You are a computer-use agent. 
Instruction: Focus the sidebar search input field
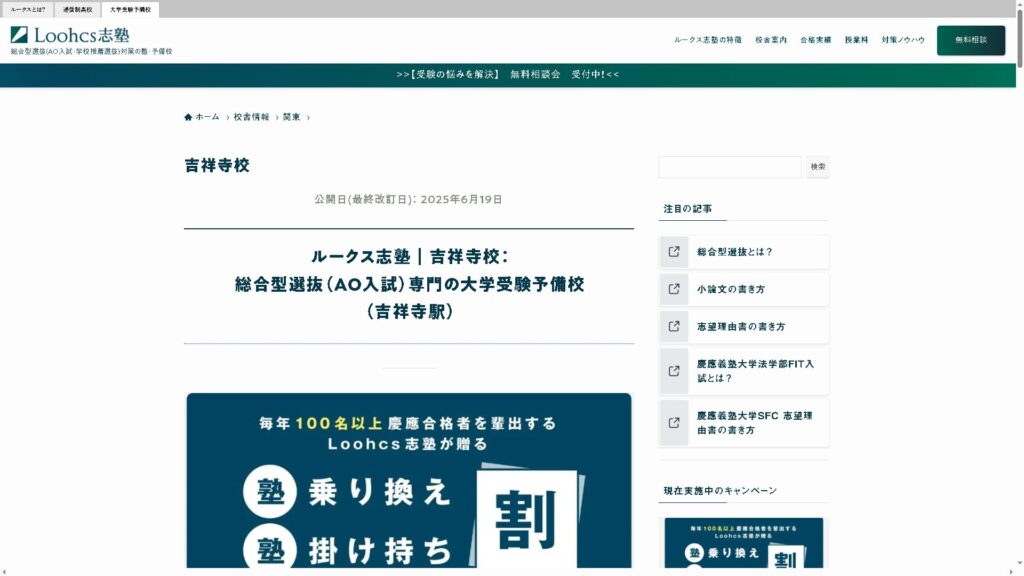(730, 167)
